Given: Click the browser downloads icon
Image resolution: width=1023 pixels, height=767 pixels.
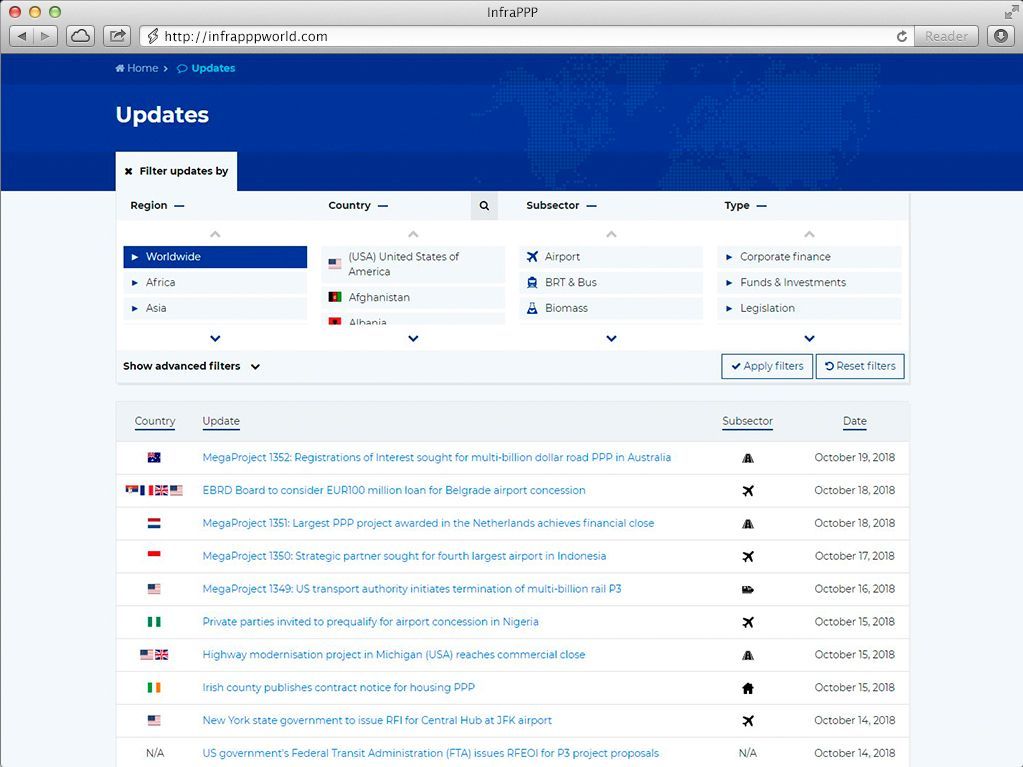Looking at the screenshot, I should click(1000, 36).
